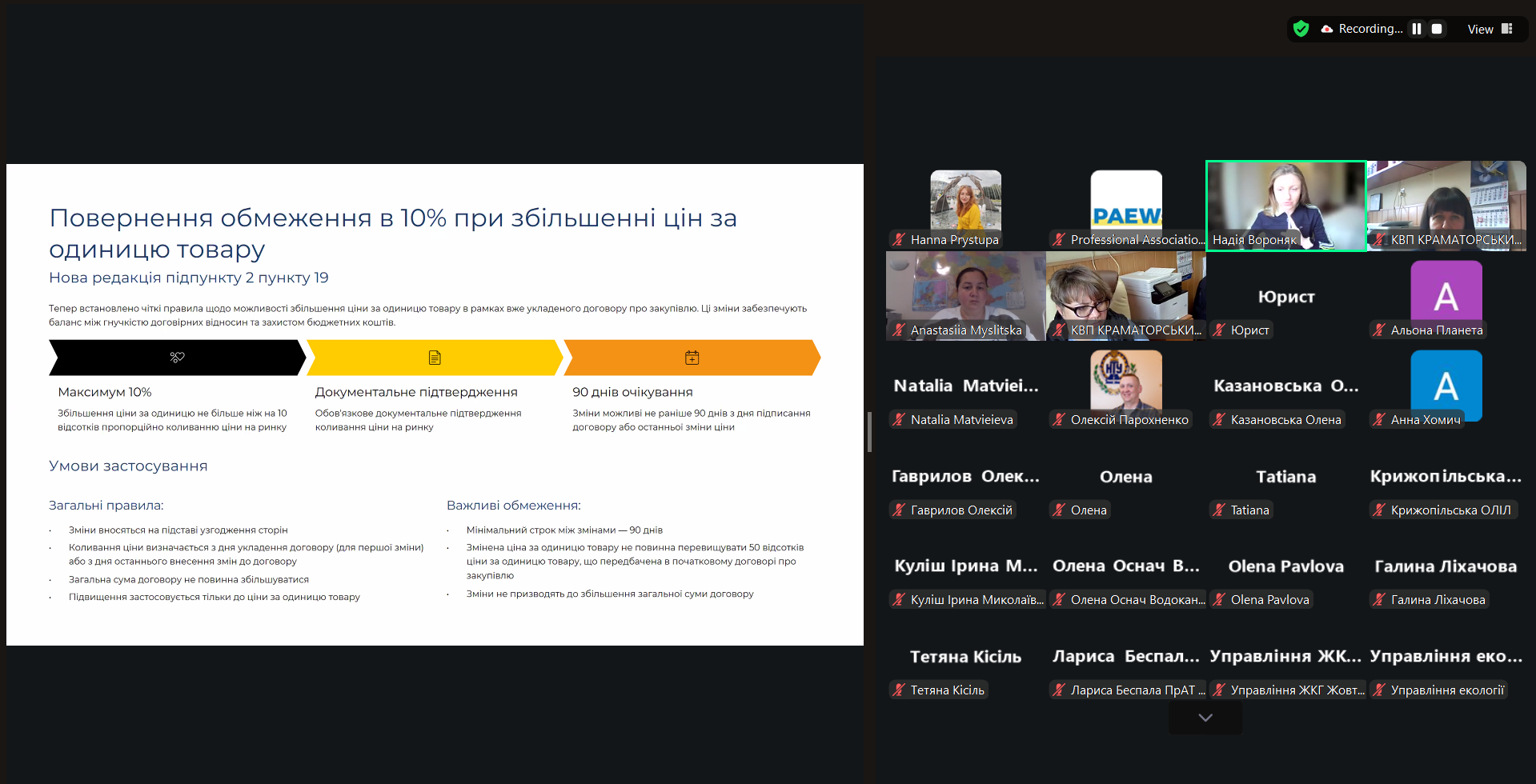The height and width of the screenshot is (784, 1536).
Task: Click the Olena Pavlova name label
Action: click(x=1269, y=599)
